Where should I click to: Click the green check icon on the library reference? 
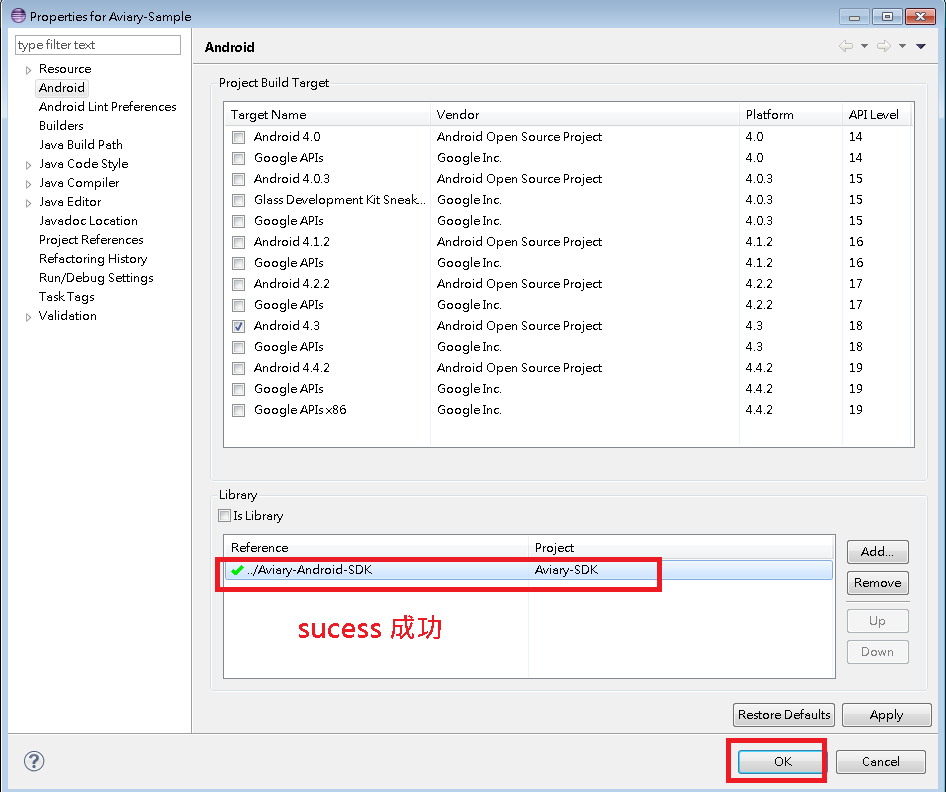(237, 570)
